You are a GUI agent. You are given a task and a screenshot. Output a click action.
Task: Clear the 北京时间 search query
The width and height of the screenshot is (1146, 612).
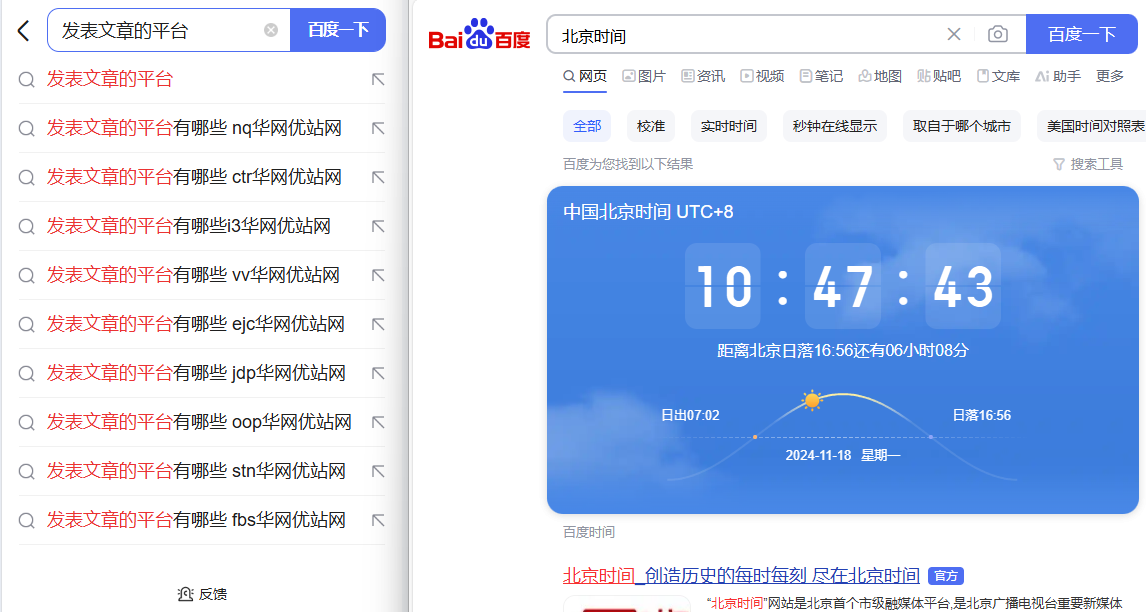(x=954, y=34)
